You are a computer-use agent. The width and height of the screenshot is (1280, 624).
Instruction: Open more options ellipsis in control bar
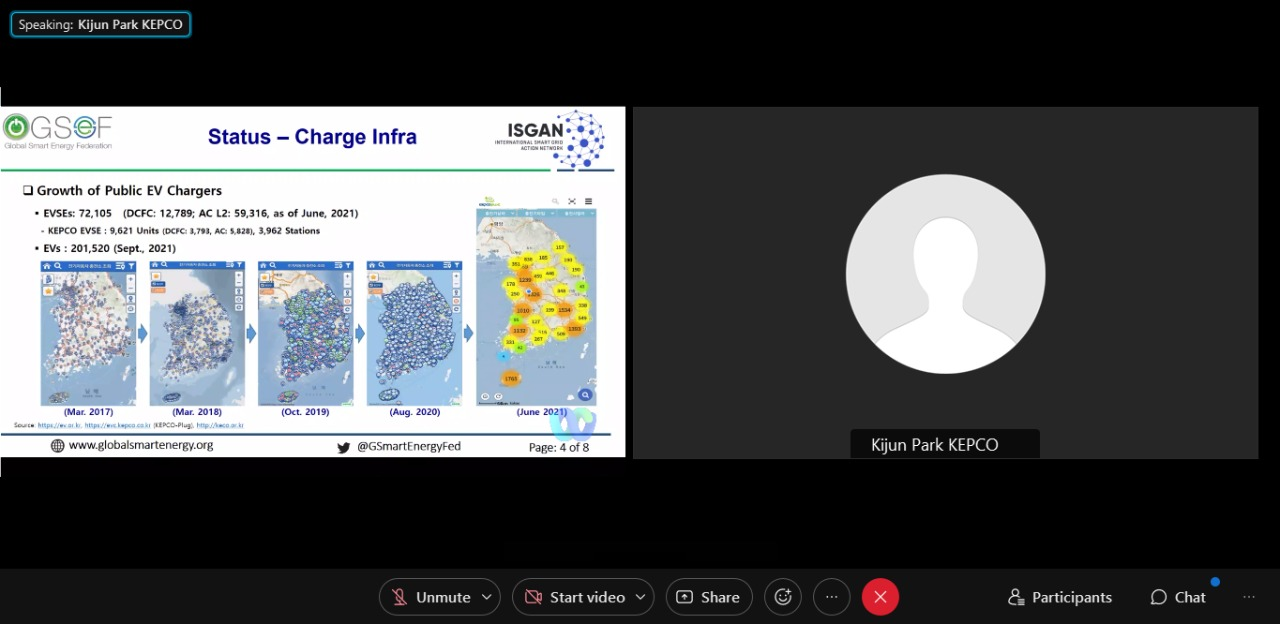(832, 597)
